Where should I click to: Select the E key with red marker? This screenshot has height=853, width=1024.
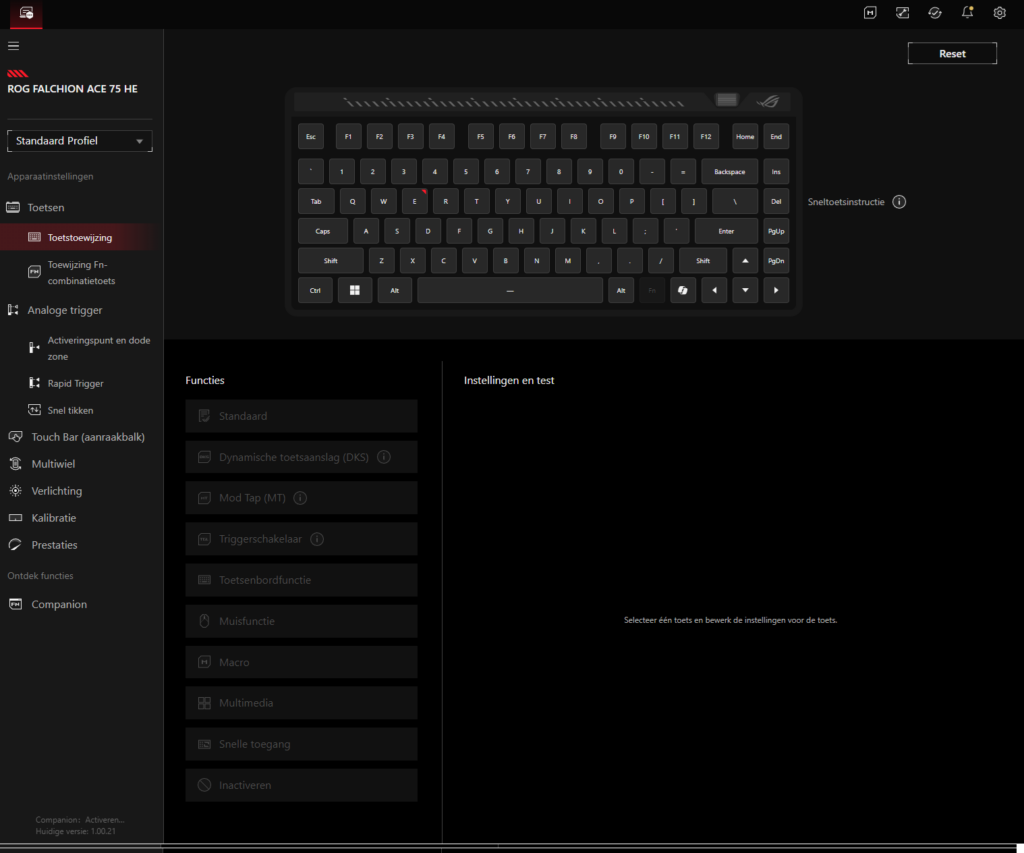click(x=415, y=201)
